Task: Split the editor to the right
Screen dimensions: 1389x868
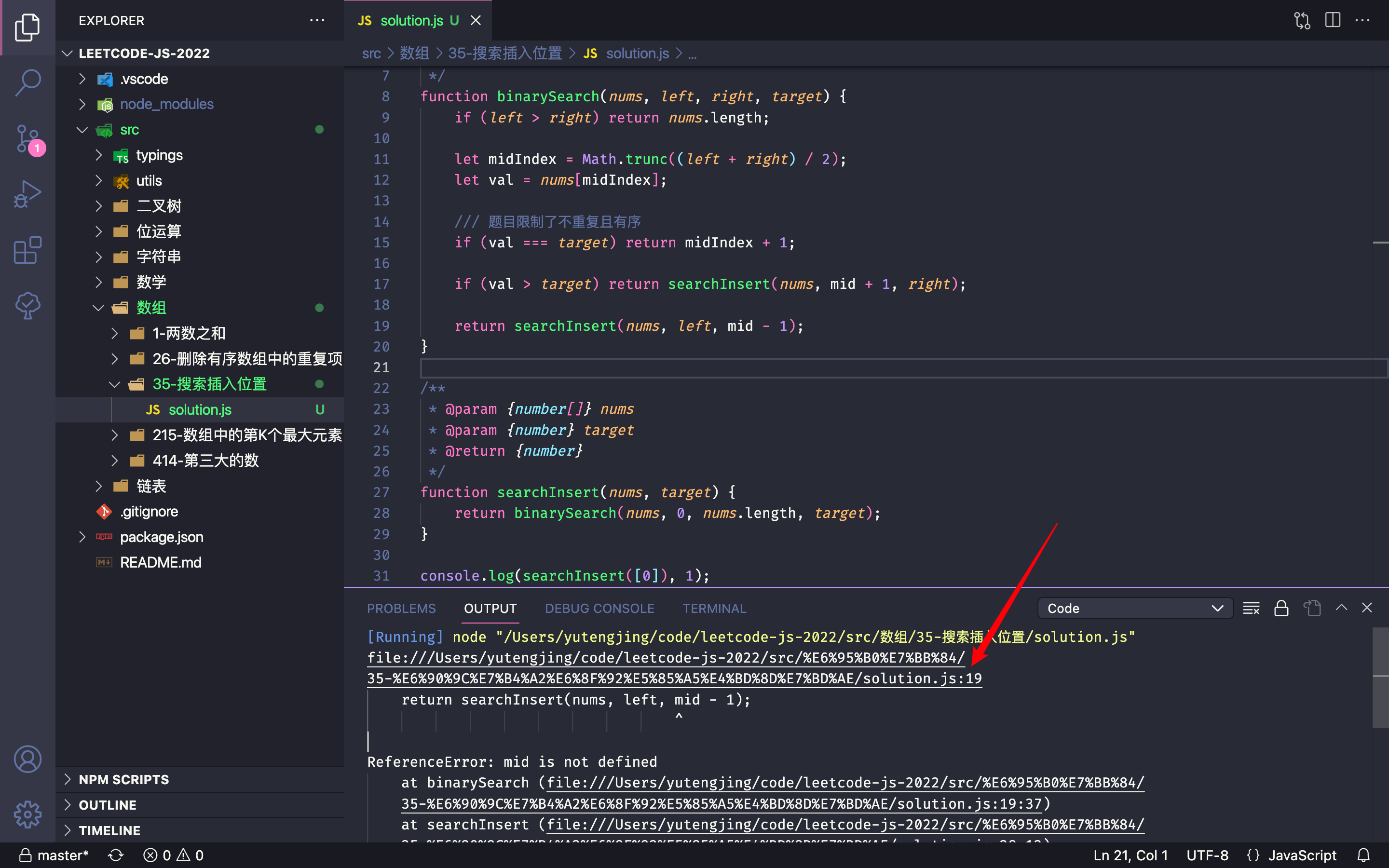Action: [1332, 21]
